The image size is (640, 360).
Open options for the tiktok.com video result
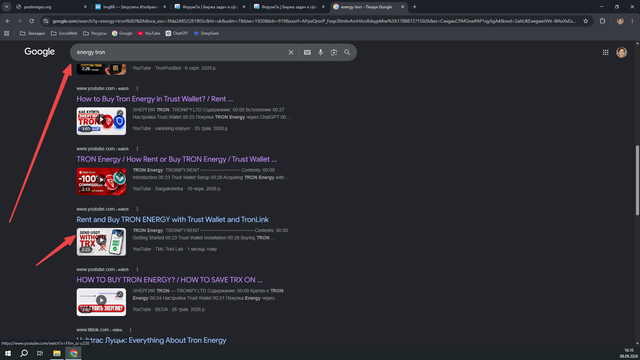coord(131,330)
